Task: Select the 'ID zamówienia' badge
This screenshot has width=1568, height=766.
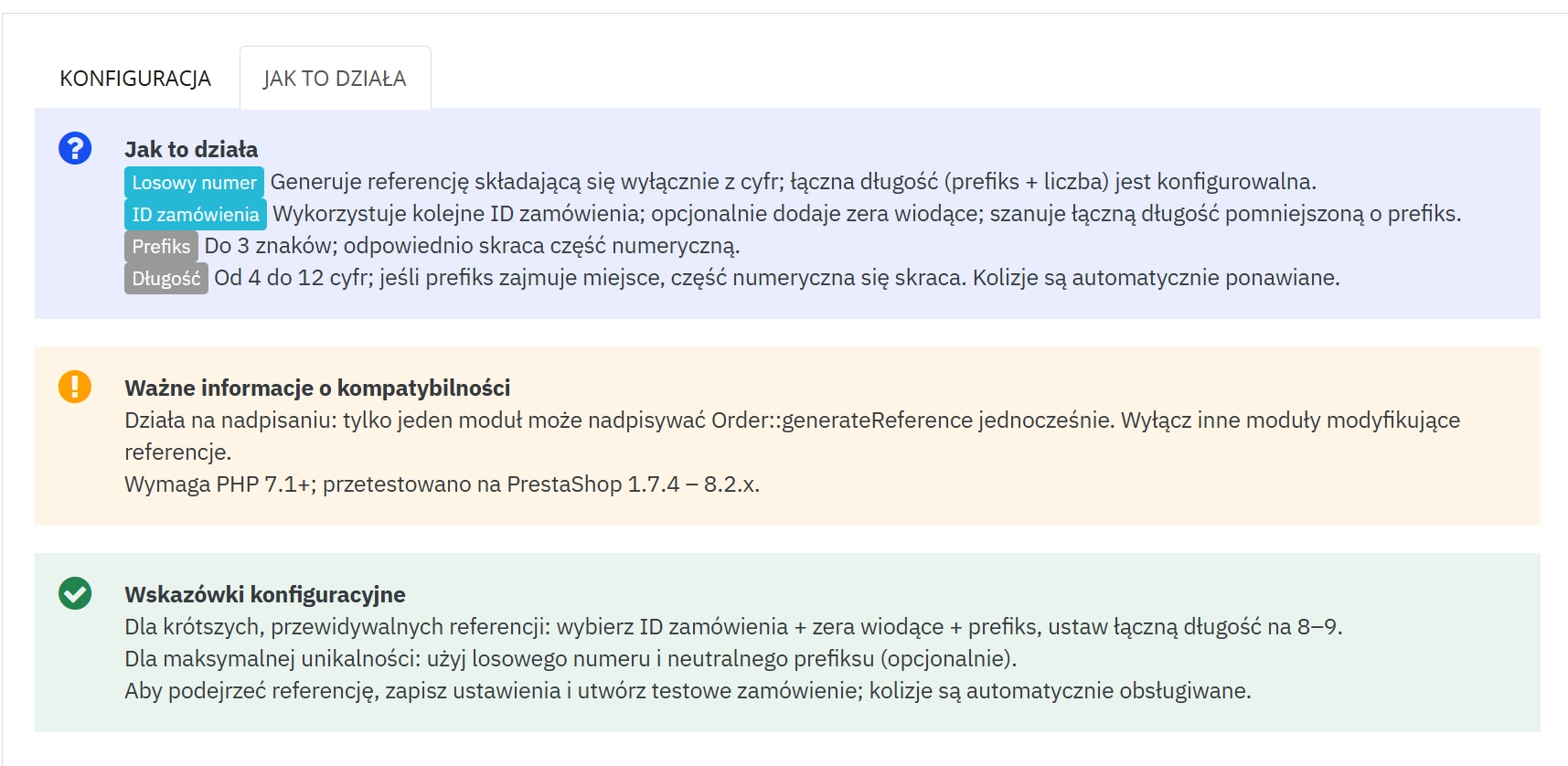Action: (x=195, y=214)
